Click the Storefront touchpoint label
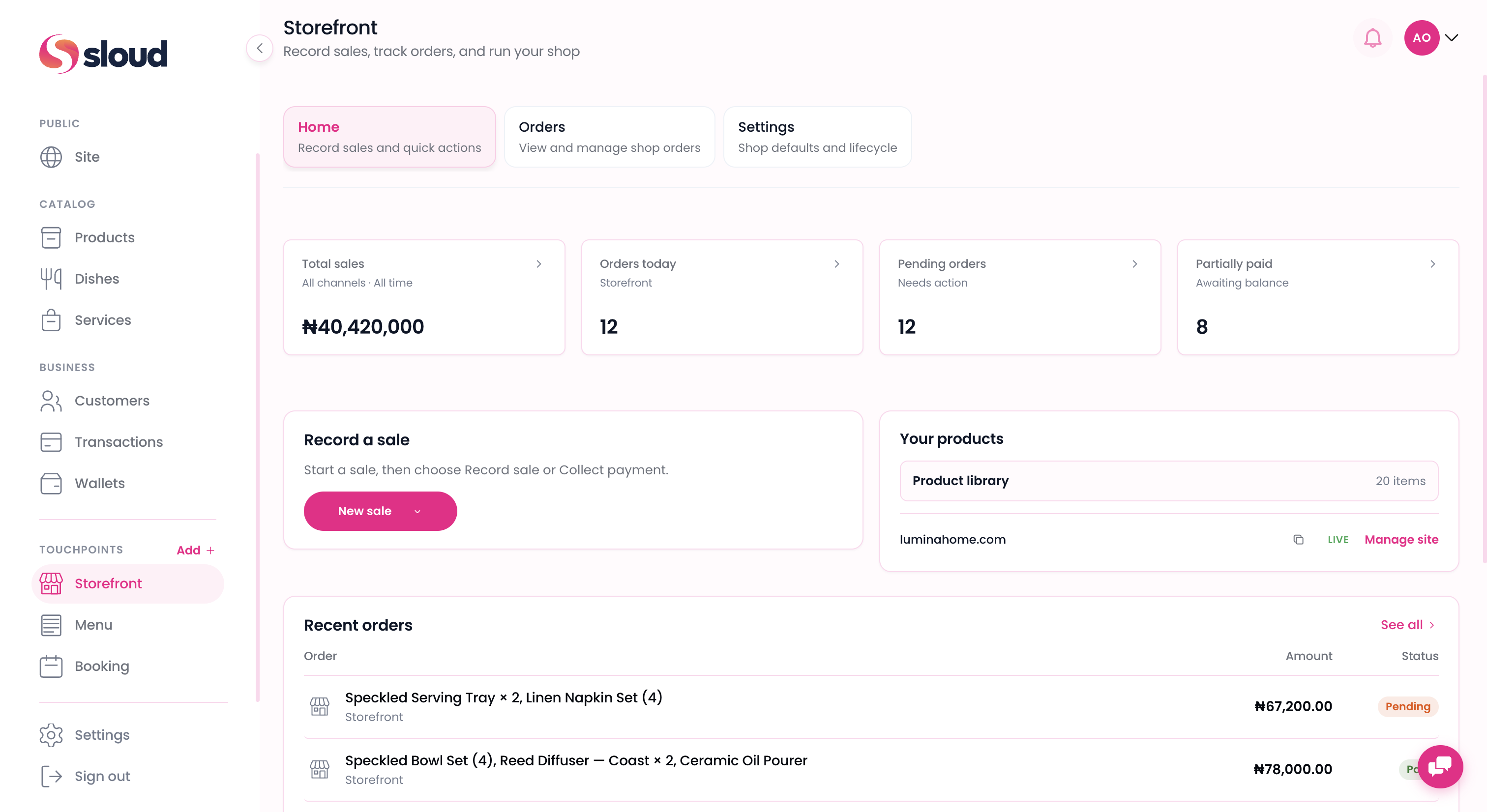Viewport: 1487px width, 812px height. [108, 583]
